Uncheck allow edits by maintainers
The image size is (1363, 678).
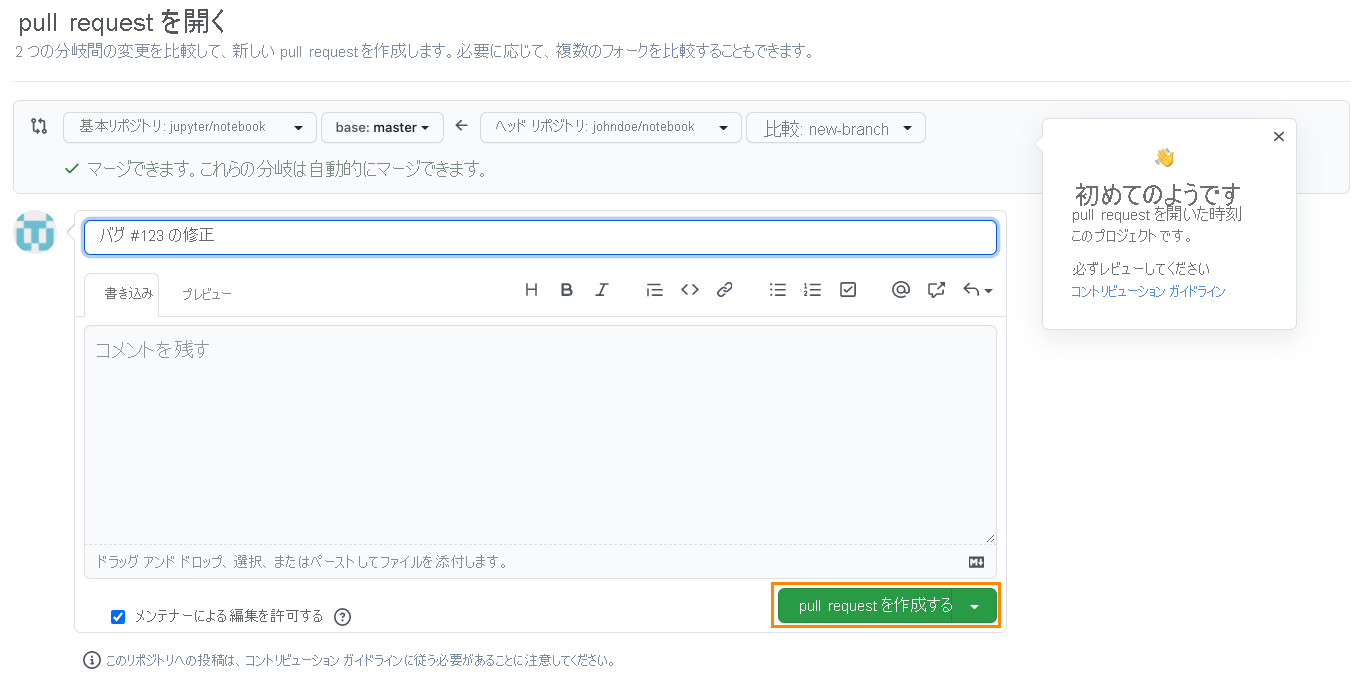tap(118, 616)
